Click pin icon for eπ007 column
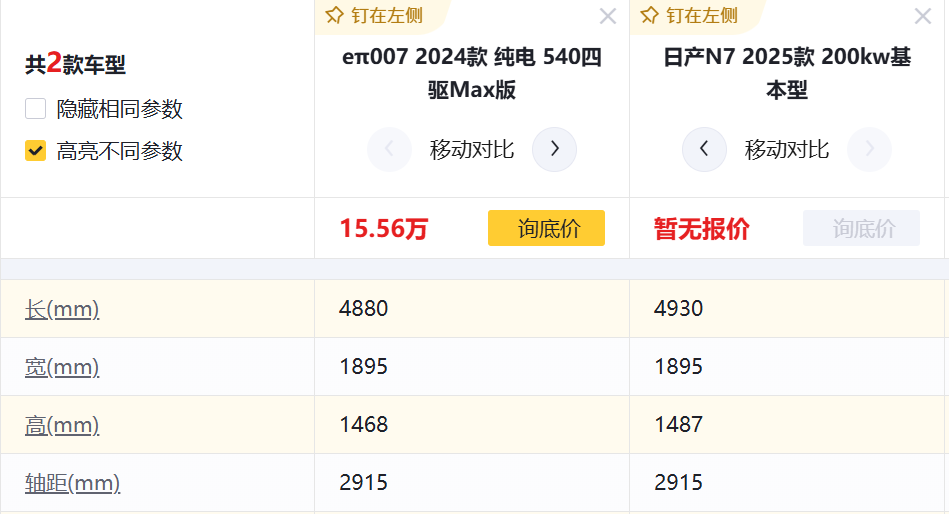The height and width of the screenshot is (514, 949). (335, 15)
